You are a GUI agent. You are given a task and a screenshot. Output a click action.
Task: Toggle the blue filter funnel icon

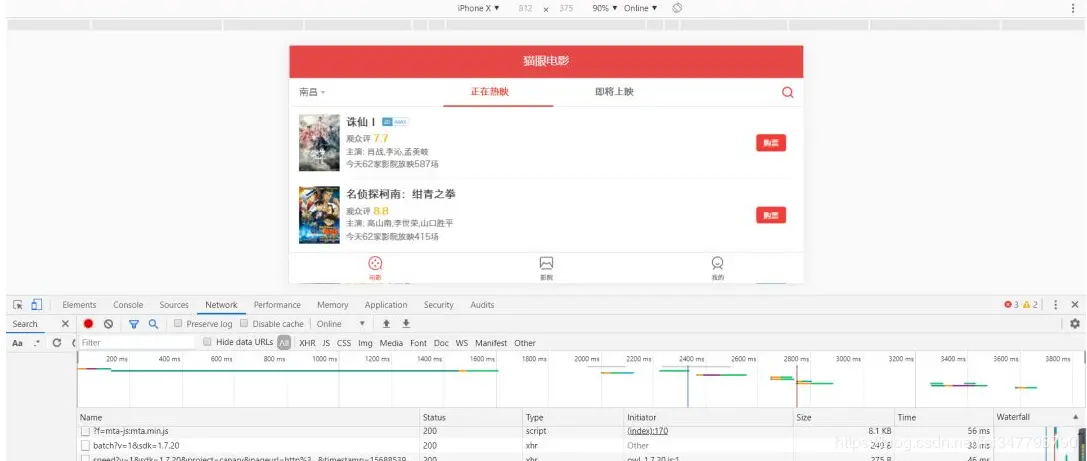point(134,324)
